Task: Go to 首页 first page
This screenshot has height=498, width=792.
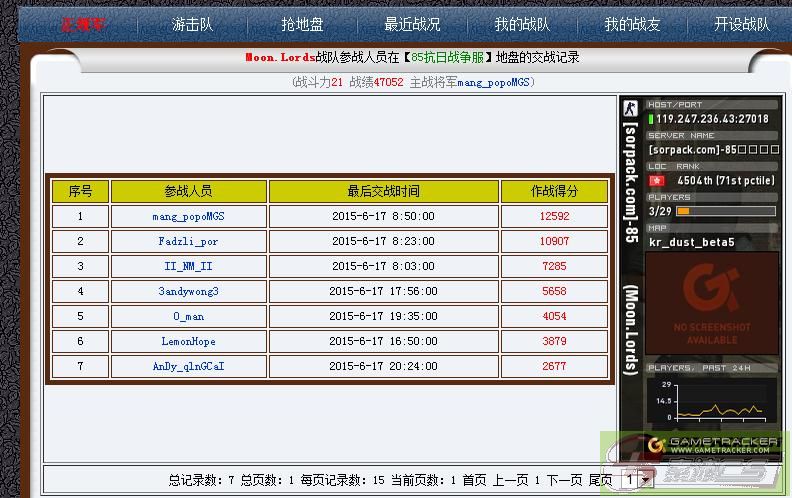Action: (475, 480)
